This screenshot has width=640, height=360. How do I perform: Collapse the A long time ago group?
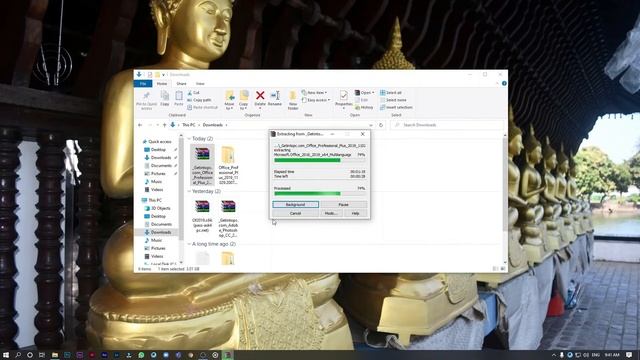pyautogui.click(x=189, y=244)
